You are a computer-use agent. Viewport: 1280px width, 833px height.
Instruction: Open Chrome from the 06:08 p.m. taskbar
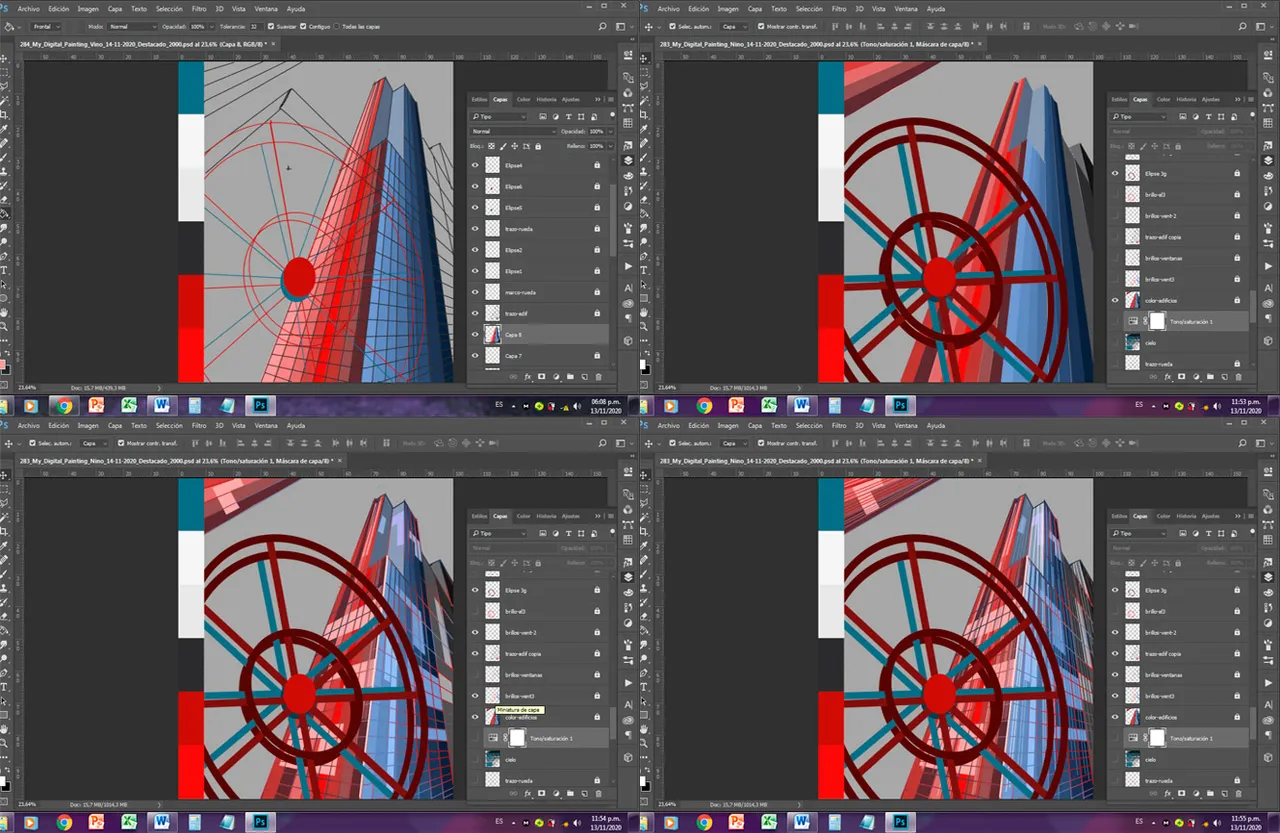click(x=64, y=405)
